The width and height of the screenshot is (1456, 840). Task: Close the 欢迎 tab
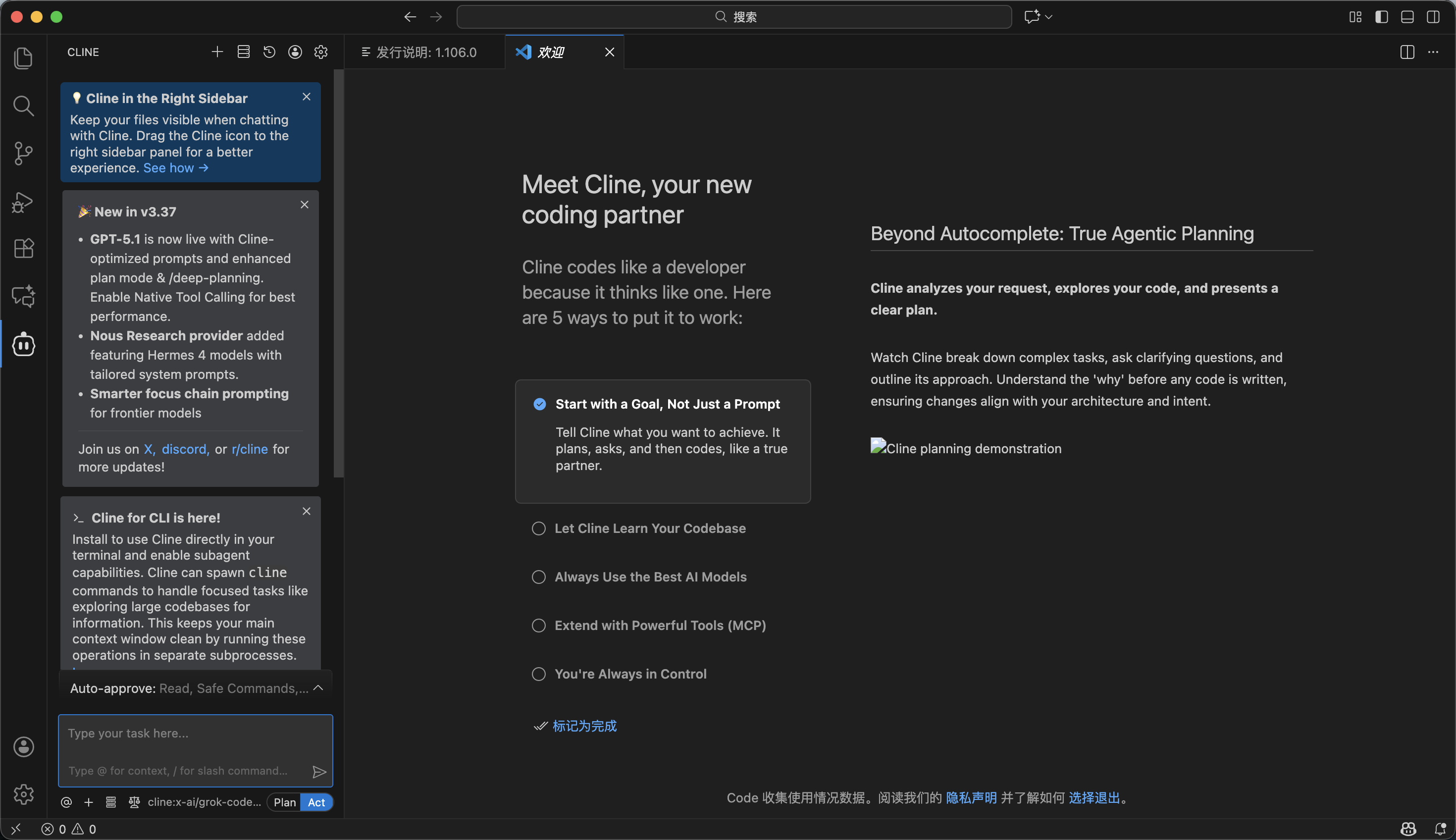point(609,52)
